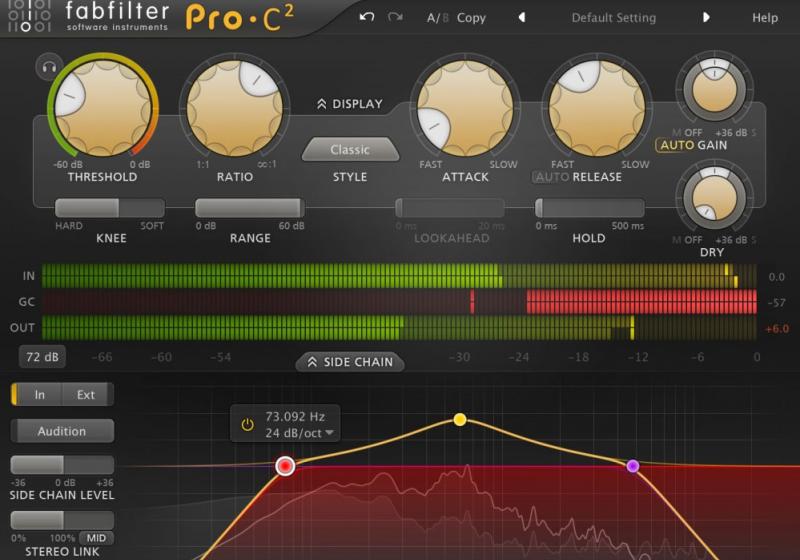
Task: Open the 24 dB/oct slope dropdown
Action: tap(299, 433)
